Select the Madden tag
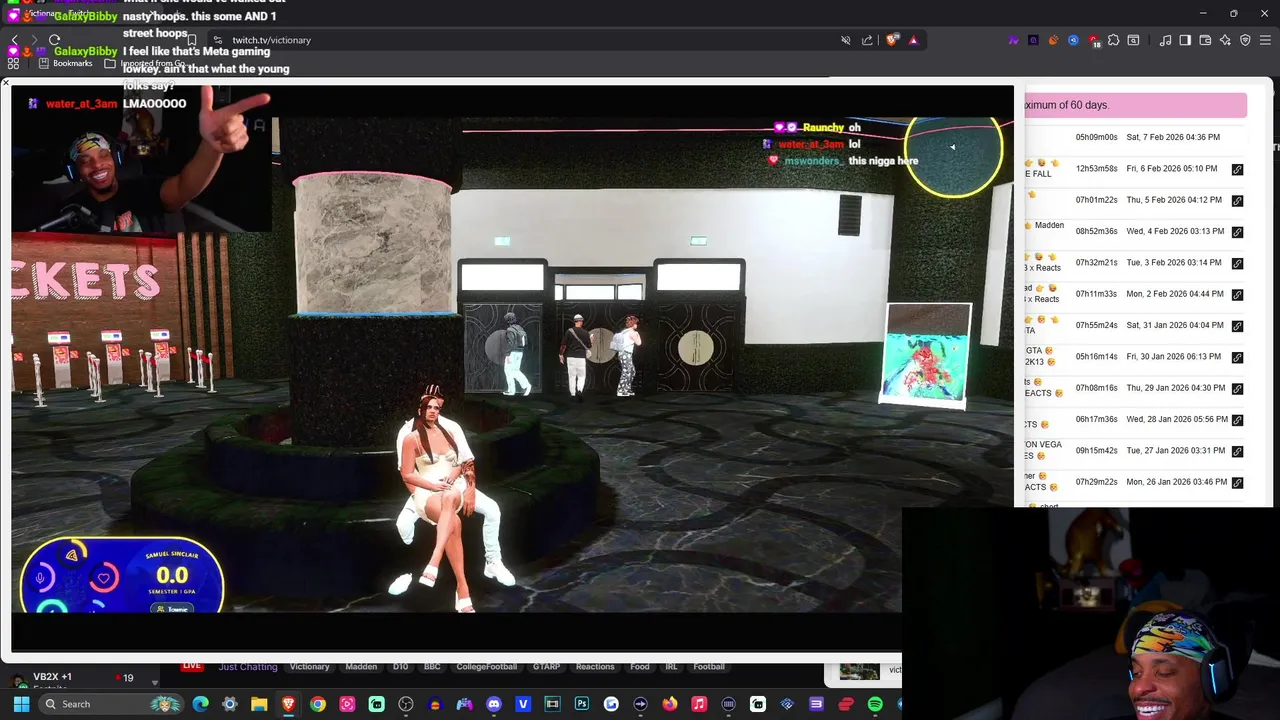 click(361, 667)
